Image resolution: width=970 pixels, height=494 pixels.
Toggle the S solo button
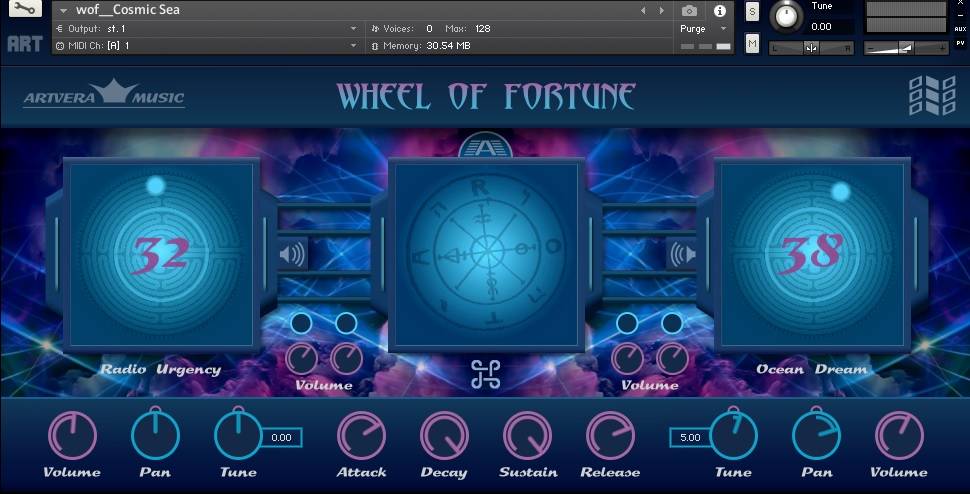click(752, 11)
